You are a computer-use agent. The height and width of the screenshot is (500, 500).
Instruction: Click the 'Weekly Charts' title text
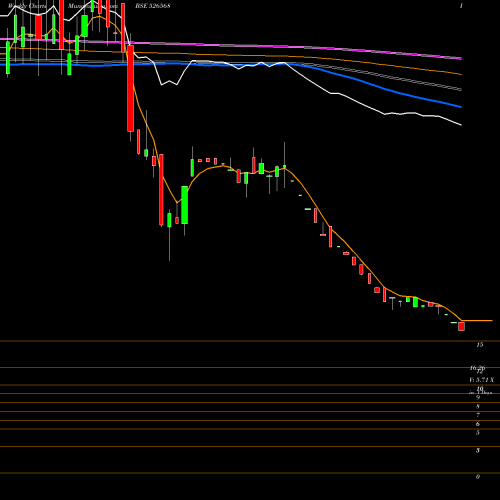click(x=28, y=6)
